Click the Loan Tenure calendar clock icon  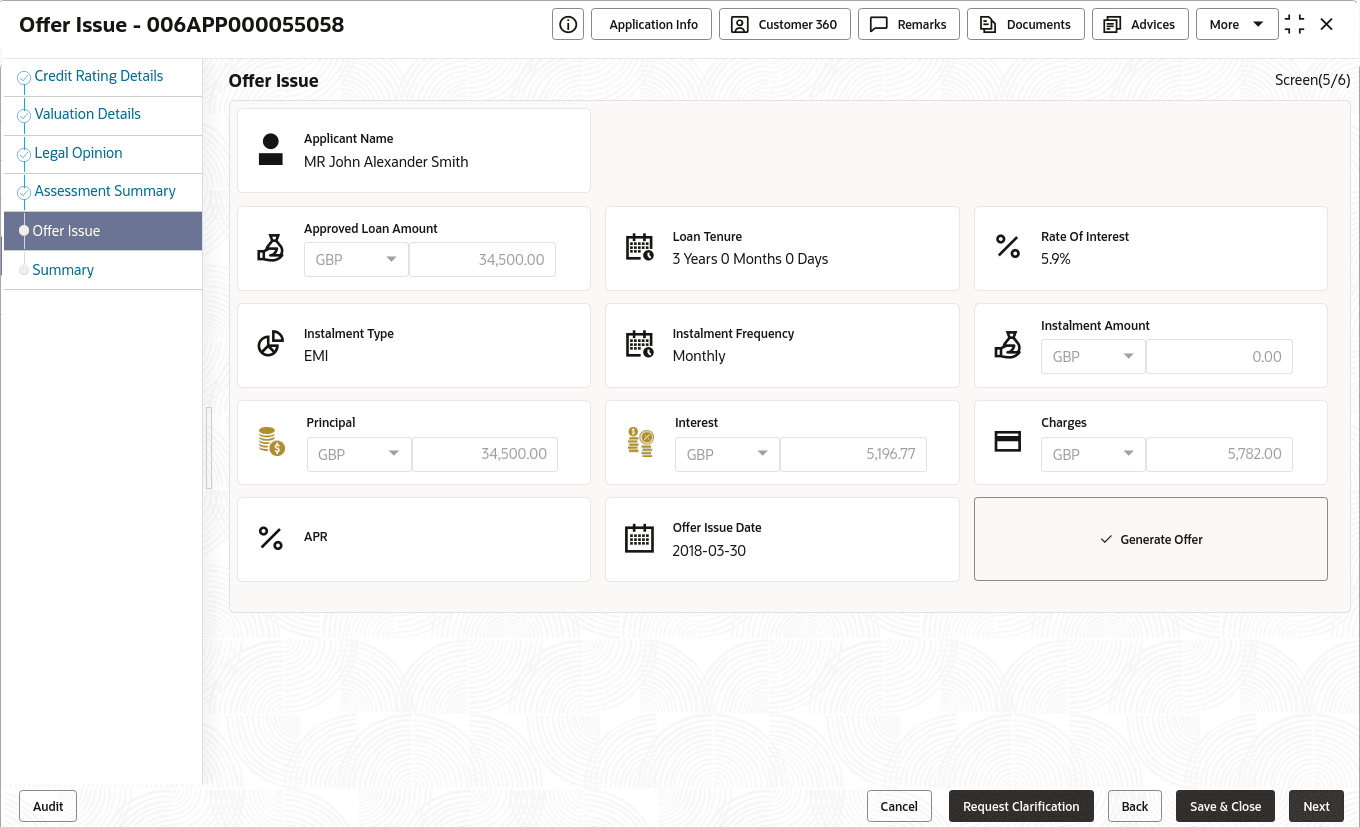(x=639, y=247)
